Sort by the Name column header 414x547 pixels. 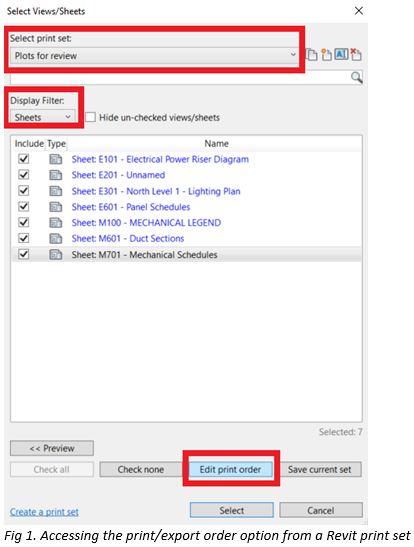216,144
